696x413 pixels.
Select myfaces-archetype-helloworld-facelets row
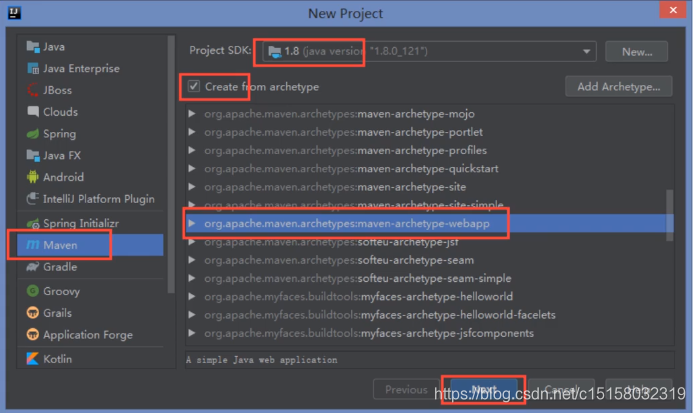pos(429,314)
